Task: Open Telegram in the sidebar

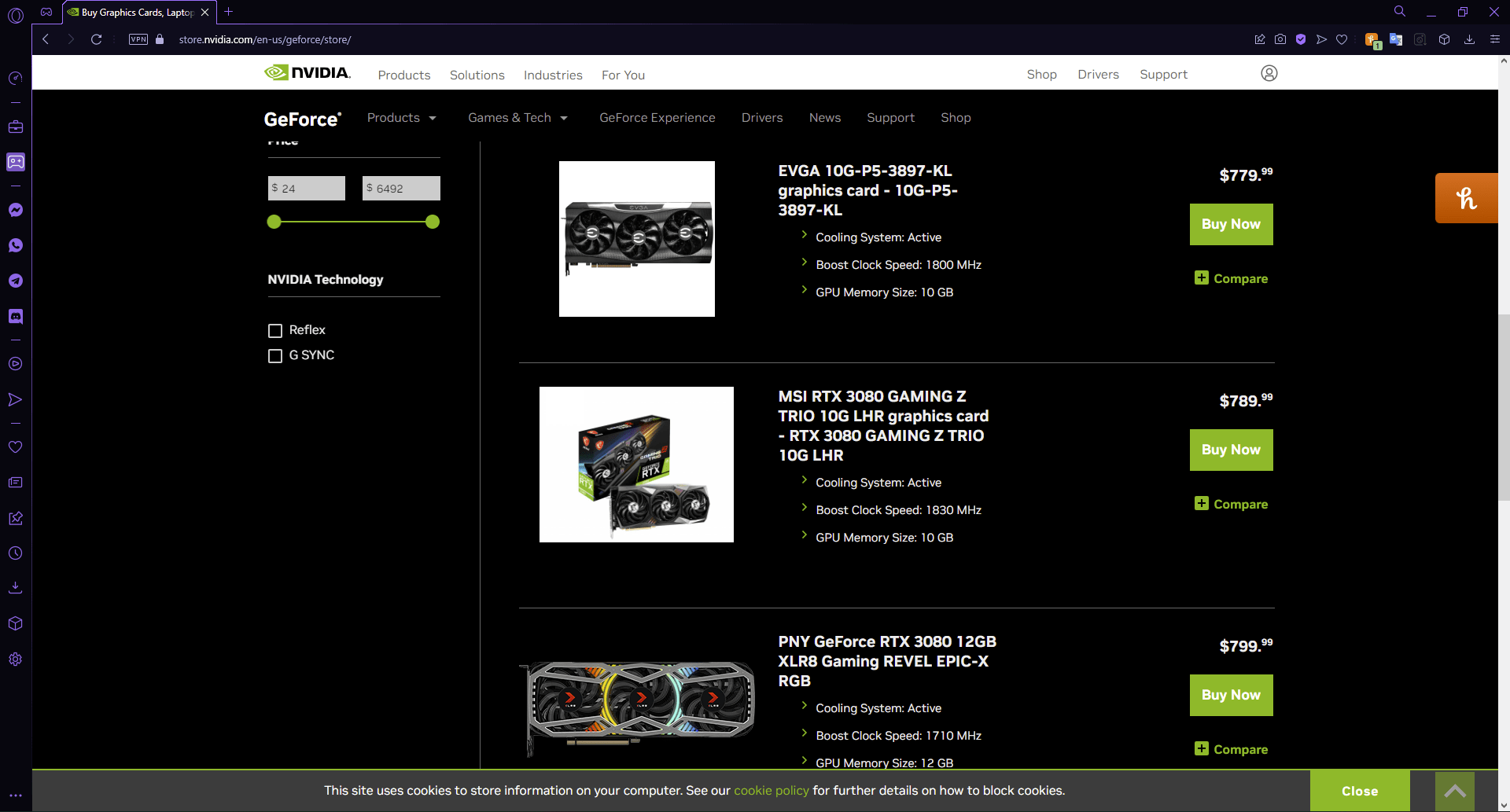Action: pyautogui.click(x=15, y=281)
